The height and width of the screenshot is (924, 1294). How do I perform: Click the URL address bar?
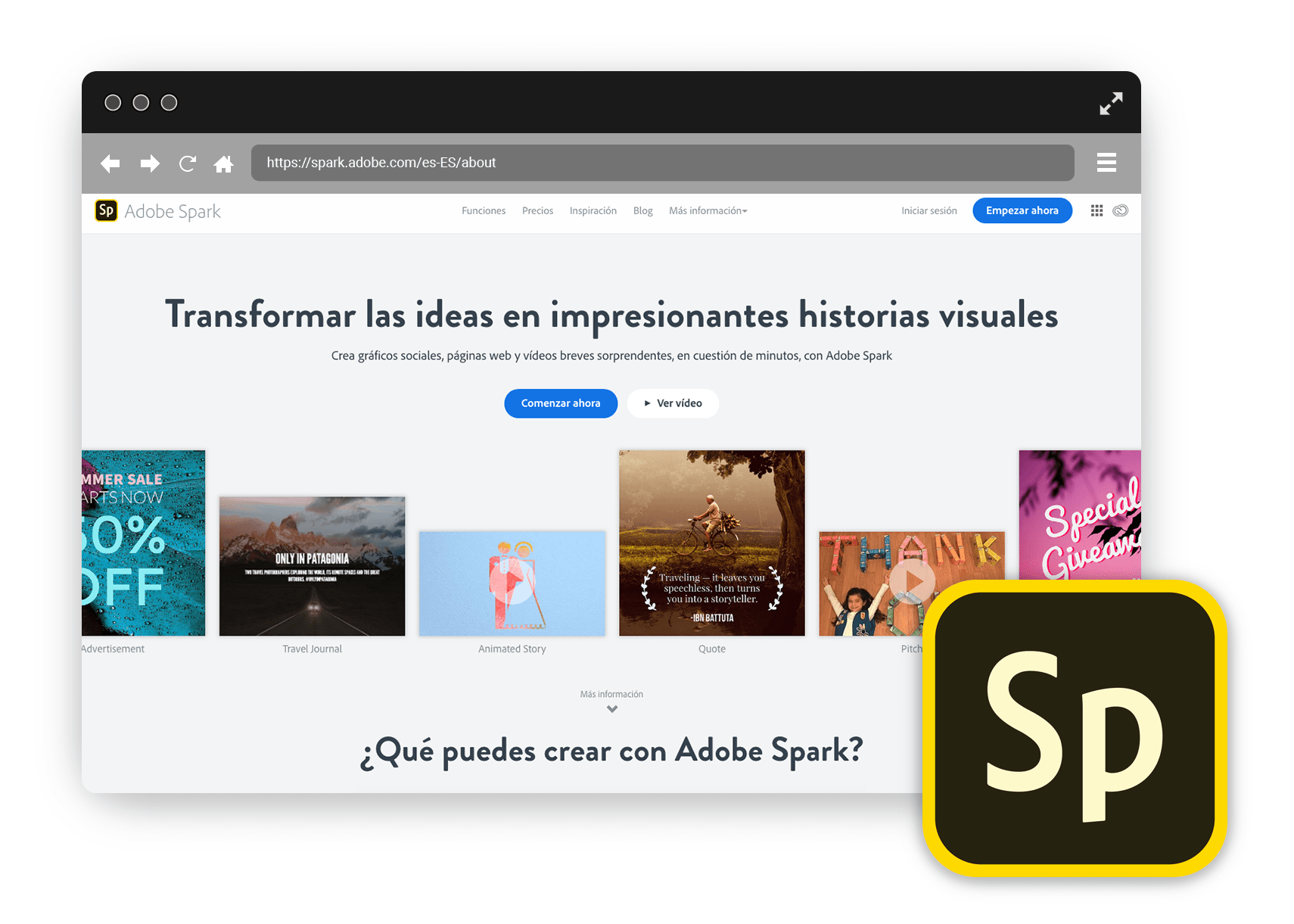(662, 163)
